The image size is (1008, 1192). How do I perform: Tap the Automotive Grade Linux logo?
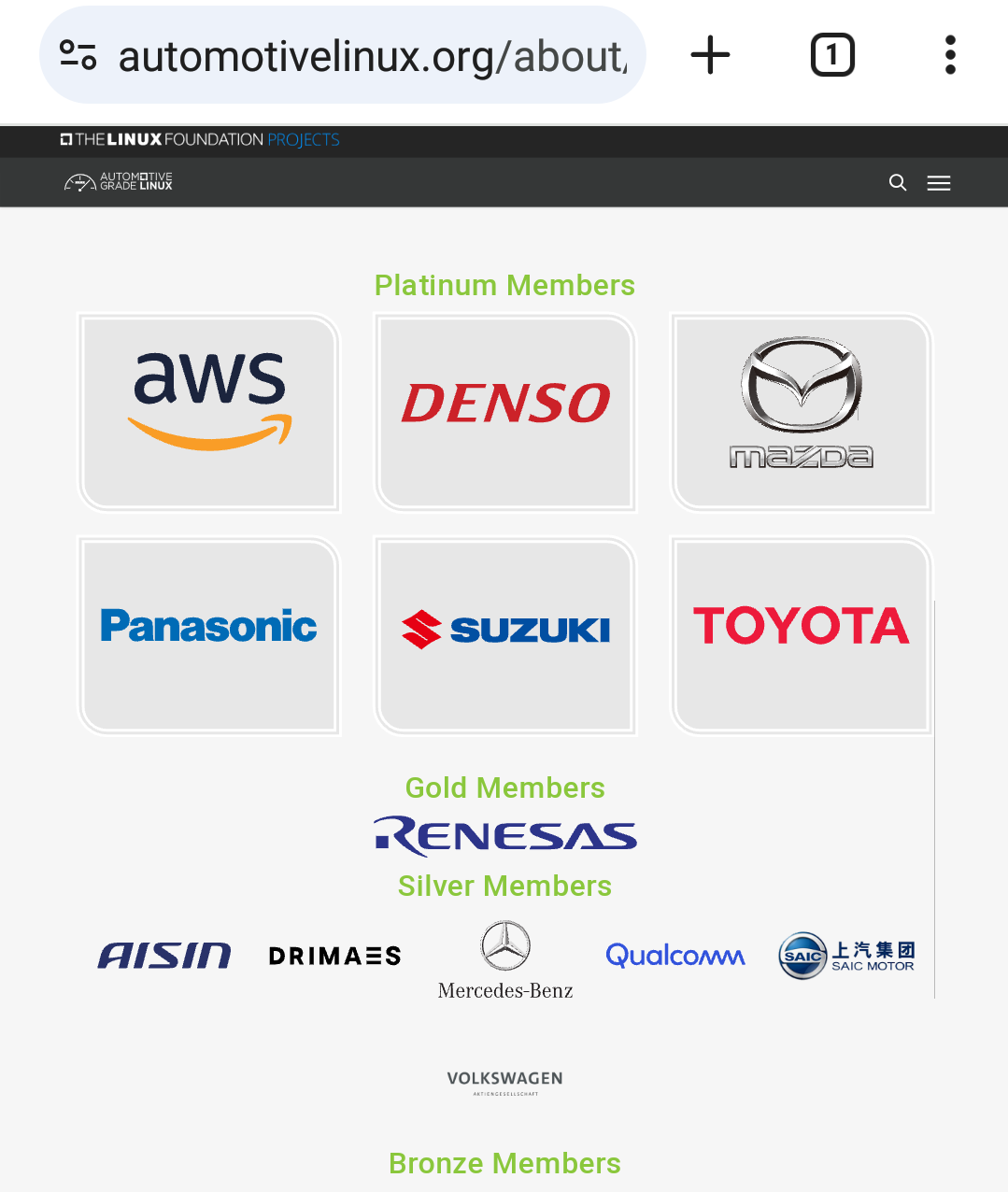point(119,182)
